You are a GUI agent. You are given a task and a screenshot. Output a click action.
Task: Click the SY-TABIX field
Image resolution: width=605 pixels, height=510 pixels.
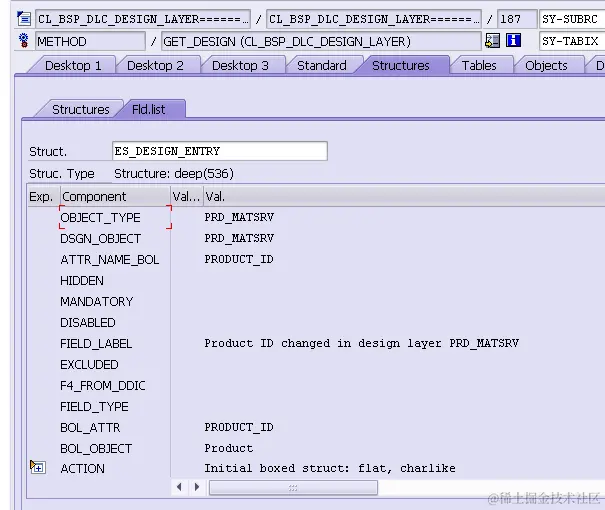[572, 41]
